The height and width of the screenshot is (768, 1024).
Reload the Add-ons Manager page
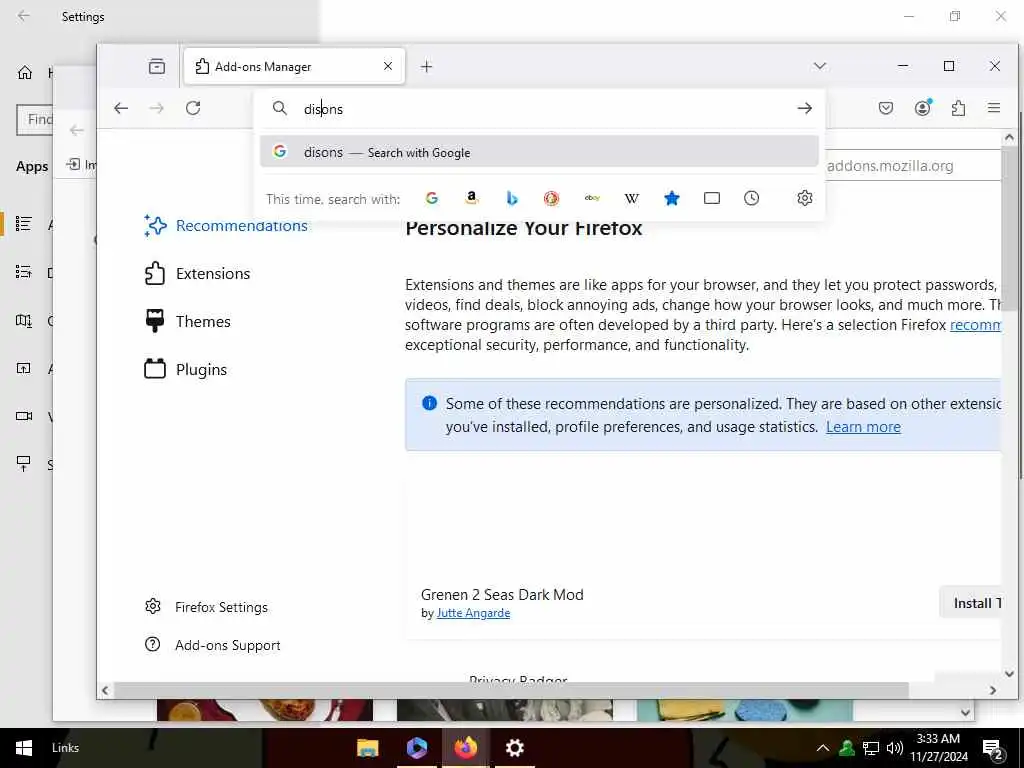tap(193, 108)
